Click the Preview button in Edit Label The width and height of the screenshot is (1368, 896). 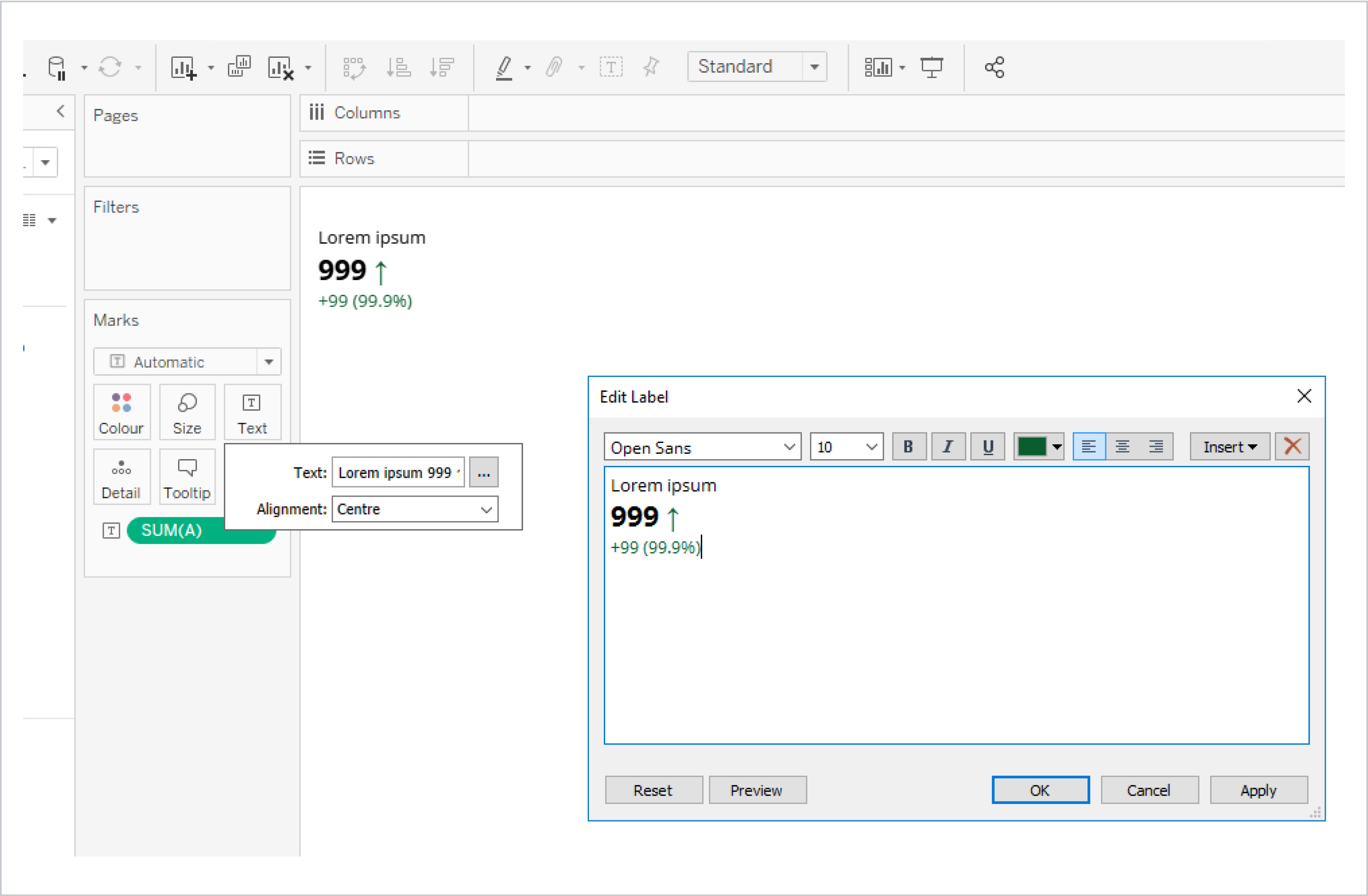pos(757,789)
